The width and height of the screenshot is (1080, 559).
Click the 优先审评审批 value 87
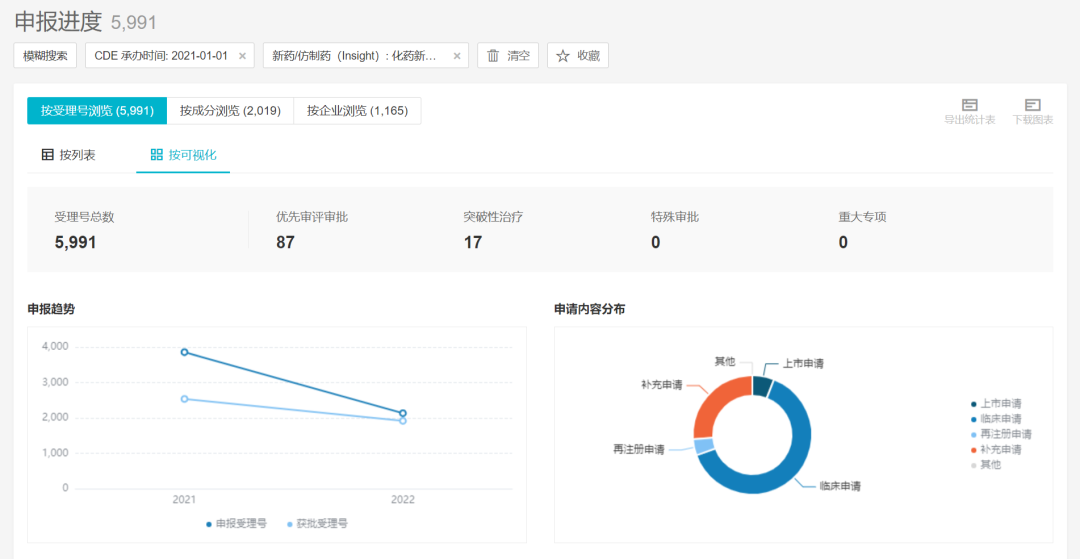(285, 242)
